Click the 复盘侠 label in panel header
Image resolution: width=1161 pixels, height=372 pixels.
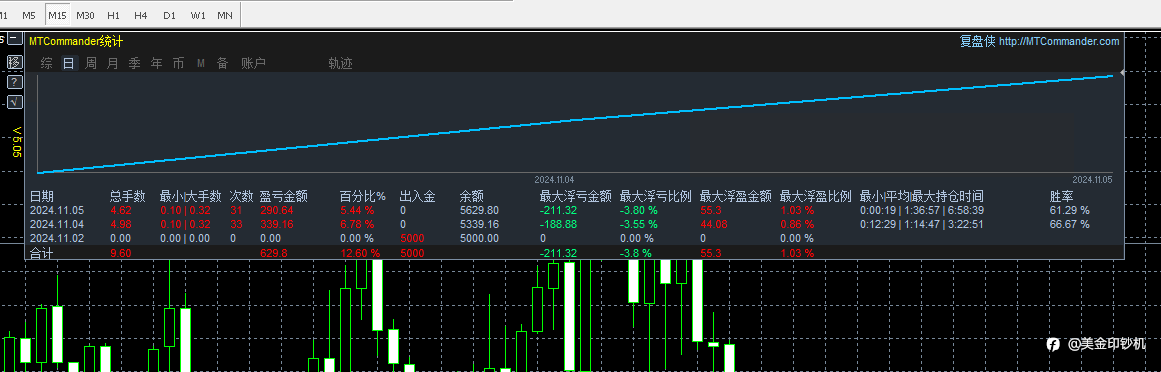pos(977,41)
